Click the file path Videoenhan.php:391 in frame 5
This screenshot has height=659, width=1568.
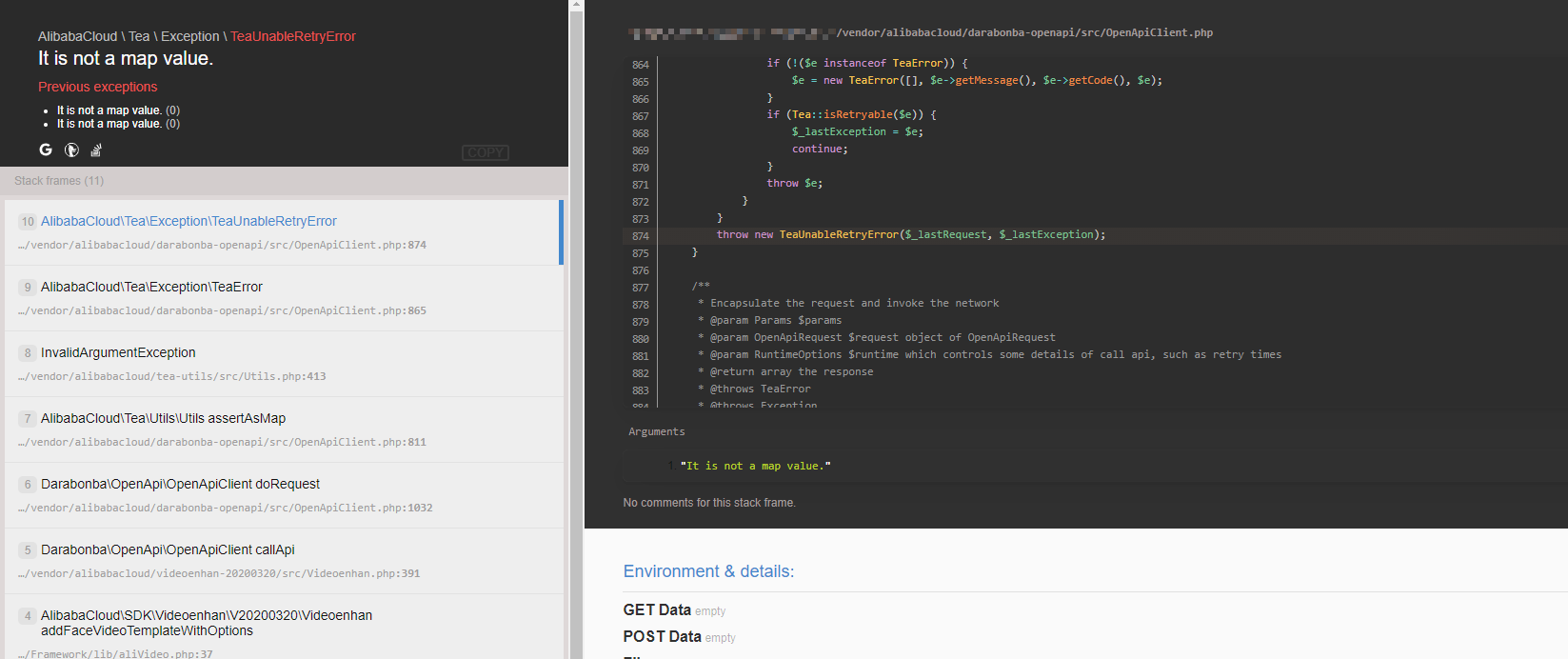pos(219,574)
